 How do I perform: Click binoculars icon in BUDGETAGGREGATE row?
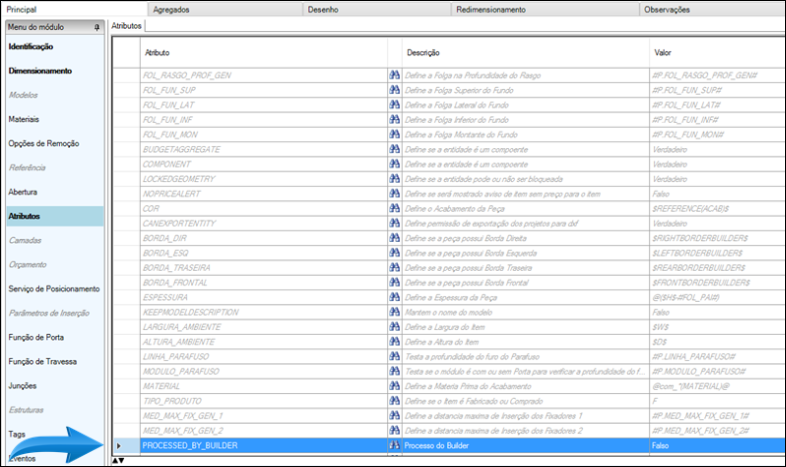pyautogui.click(x=395, y=149)
